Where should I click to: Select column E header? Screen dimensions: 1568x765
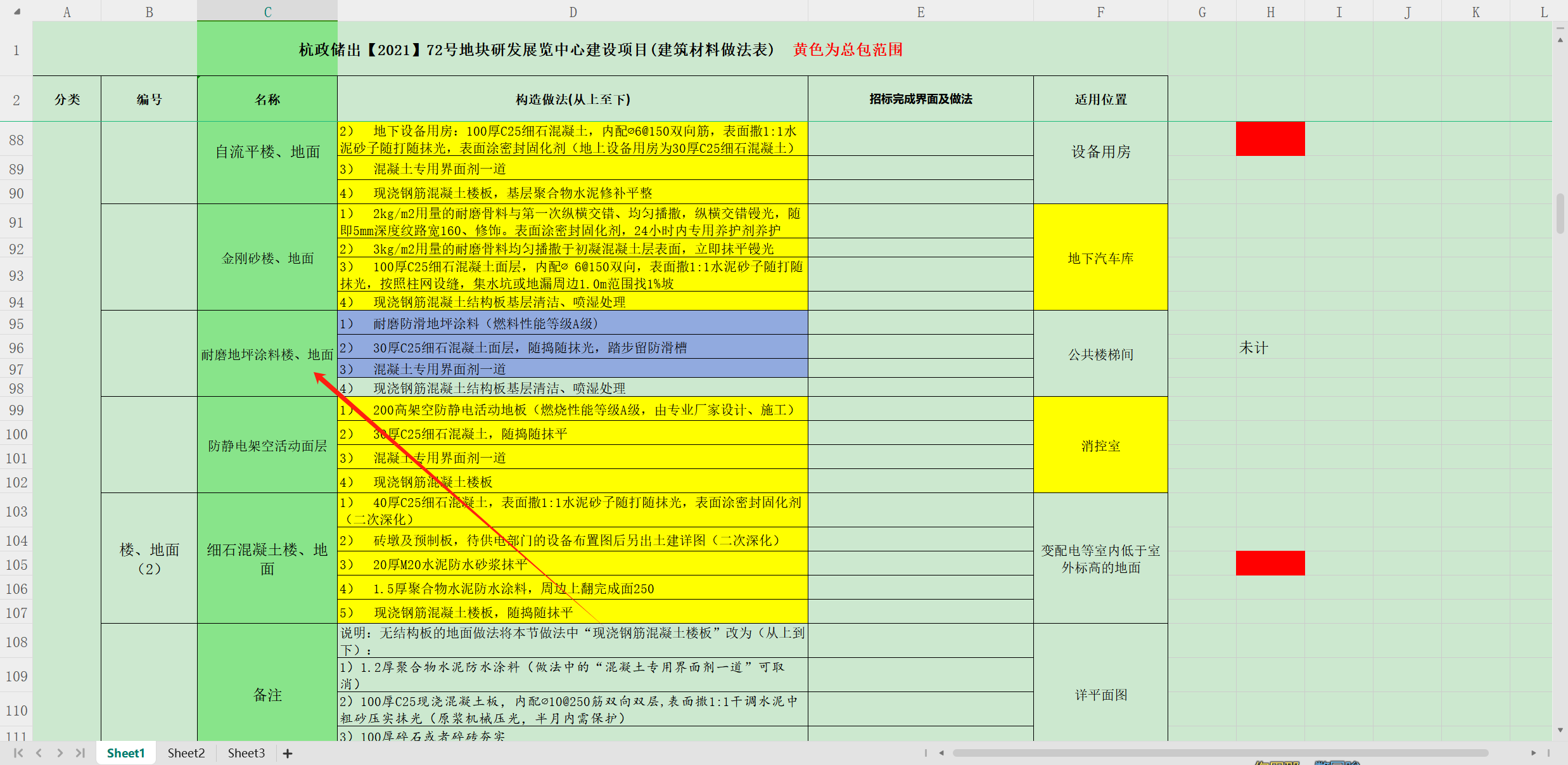pyautogui.click(x=921, y=11)
